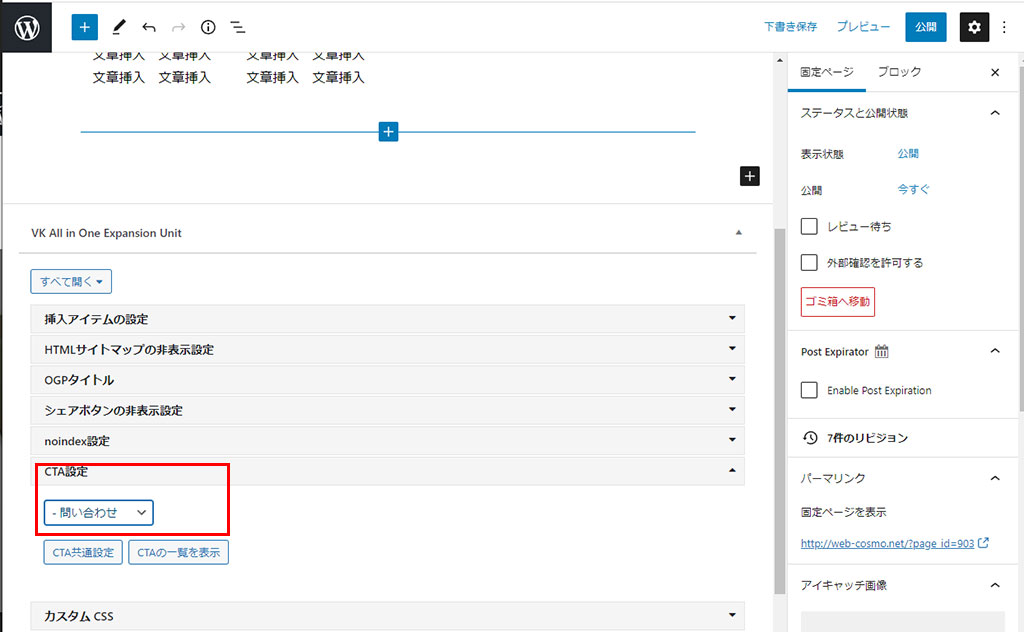This screenshot has height=632, width=1024.
Task: Tick the Enable Post Expiration checkbox
Action: [x=810, y=390]
